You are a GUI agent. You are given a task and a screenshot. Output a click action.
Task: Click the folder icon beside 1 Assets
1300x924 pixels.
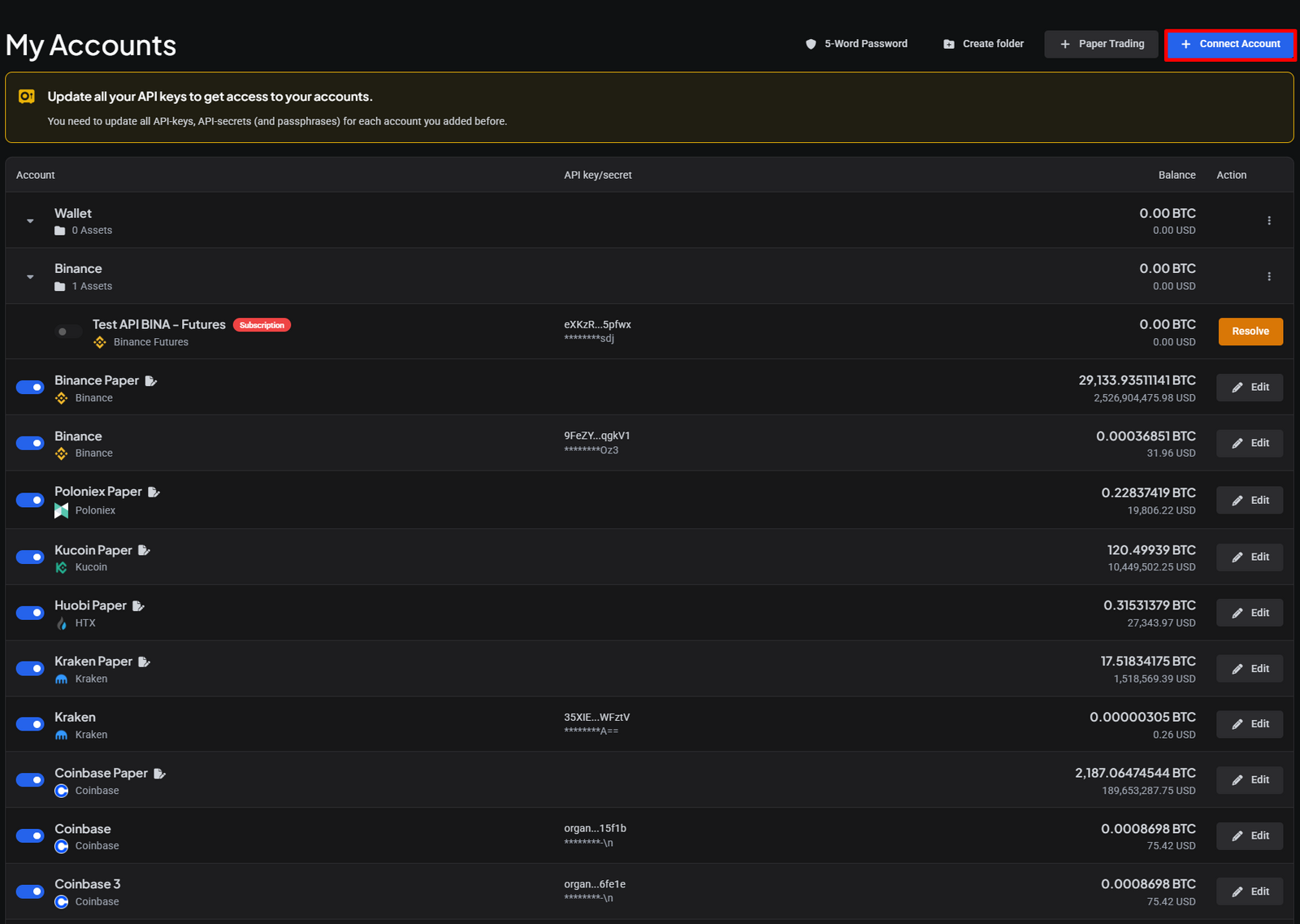[x=59, y=286]
